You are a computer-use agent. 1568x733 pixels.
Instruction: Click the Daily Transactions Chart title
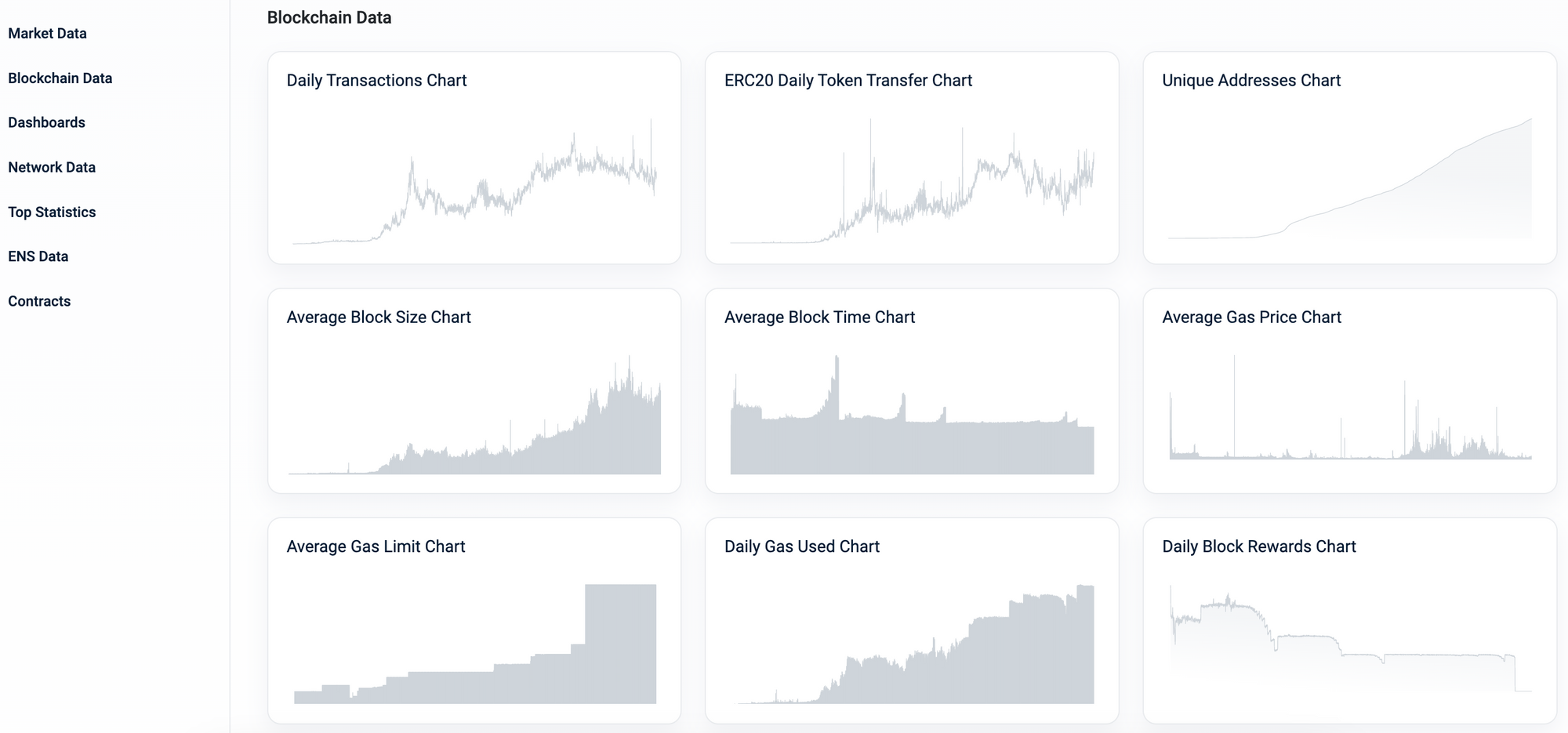[376, 80]
